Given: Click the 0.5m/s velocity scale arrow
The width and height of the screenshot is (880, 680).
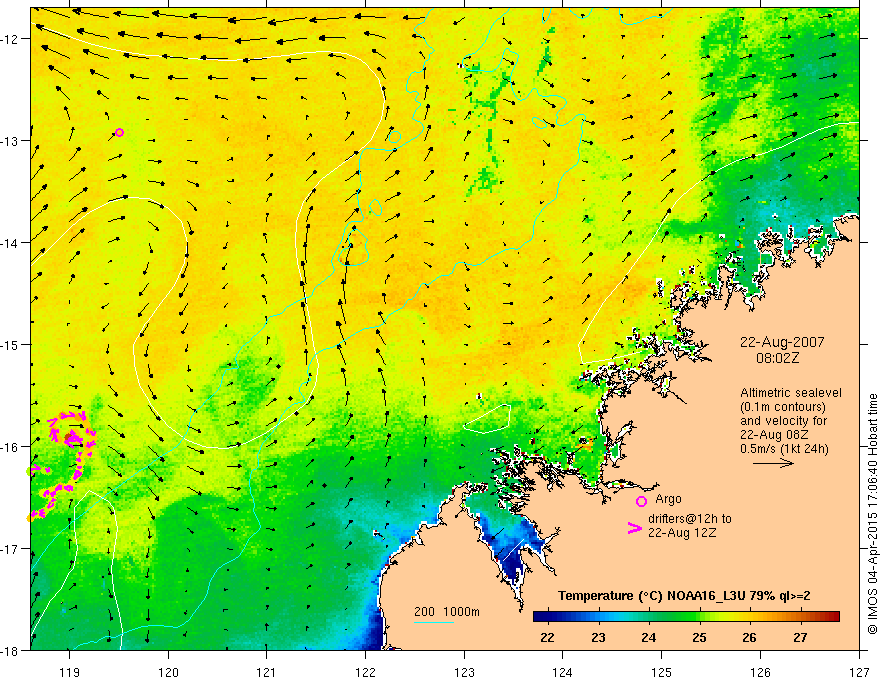Looking at the screenshot, I should [x=773, y=463].
